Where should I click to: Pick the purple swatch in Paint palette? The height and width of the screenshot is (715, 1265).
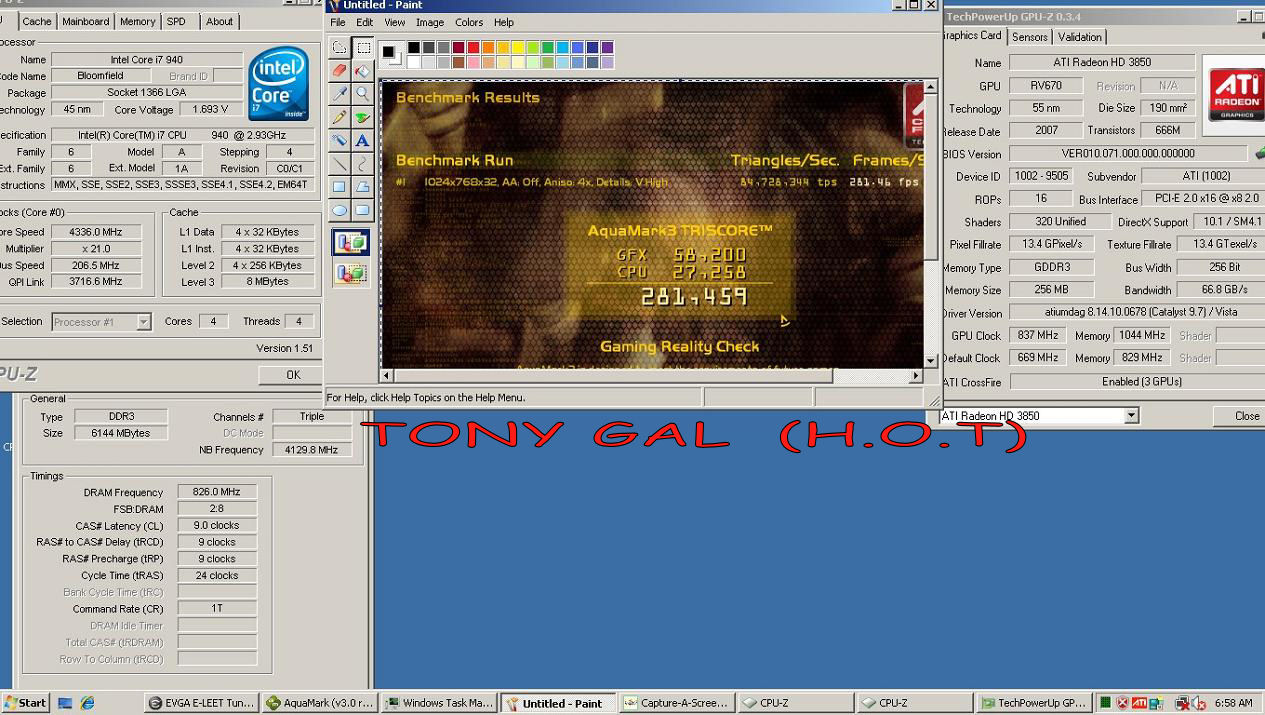[x=607, y=47]
